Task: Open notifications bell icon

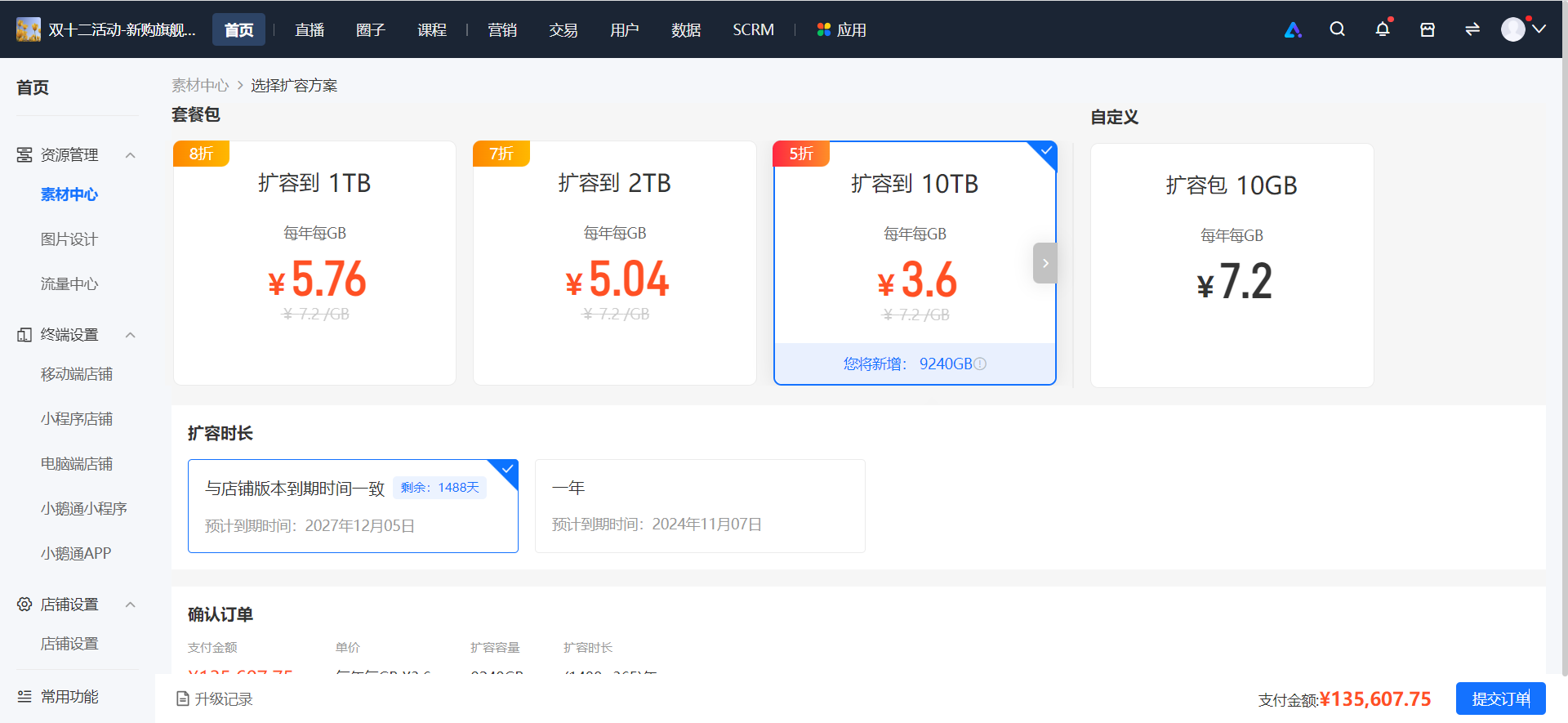Action: [x=1383, y=29]
